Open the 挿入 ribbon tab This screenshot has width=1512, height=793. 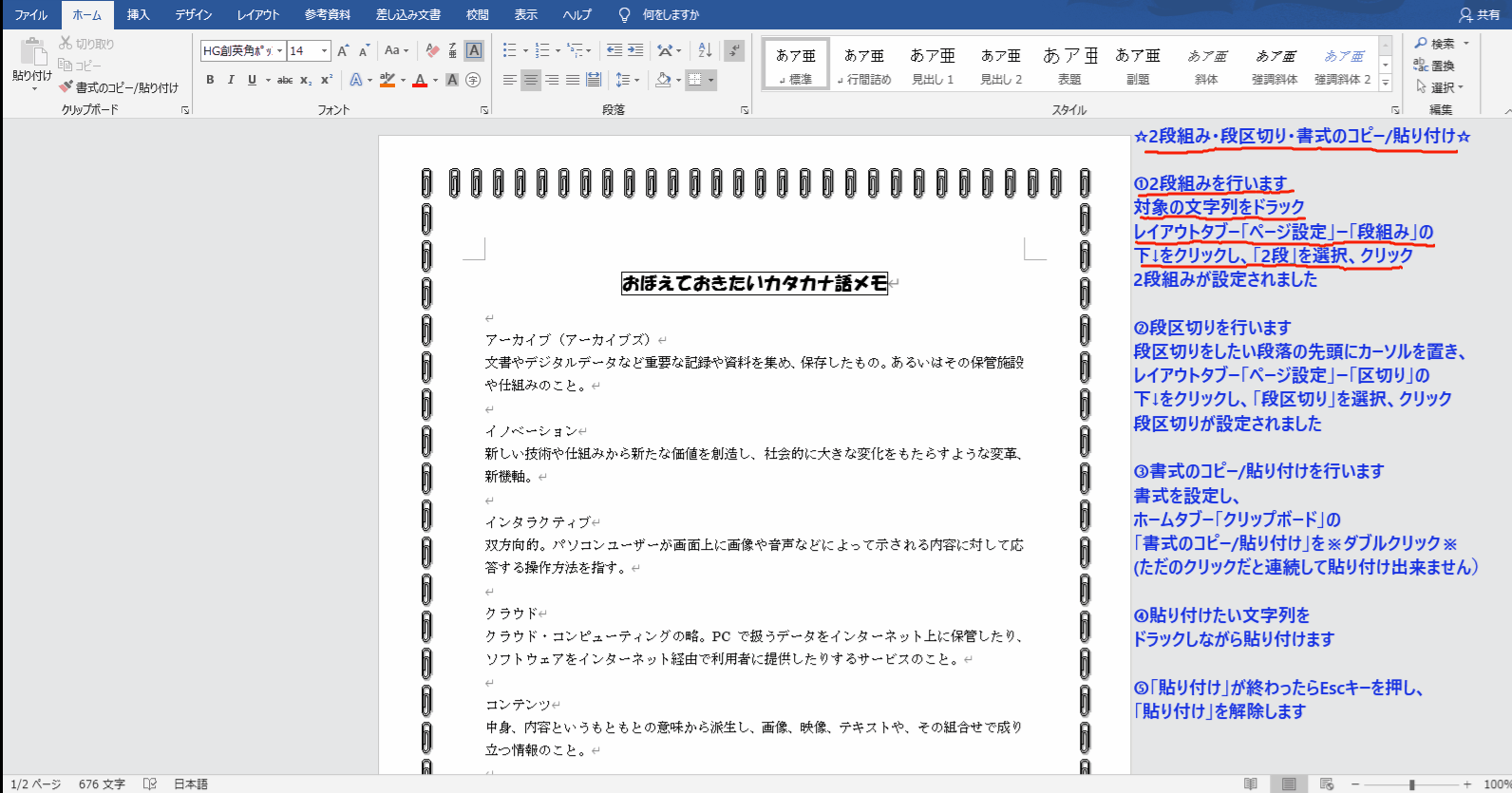pyautogui.click(x=139, y=14)
